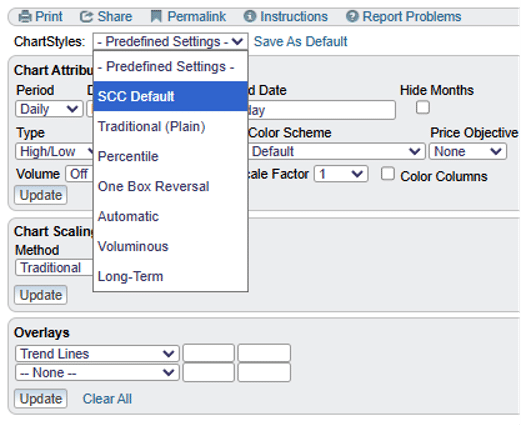
Task: Open the Color Scheme Default dropdown
Action: [337, 152]
